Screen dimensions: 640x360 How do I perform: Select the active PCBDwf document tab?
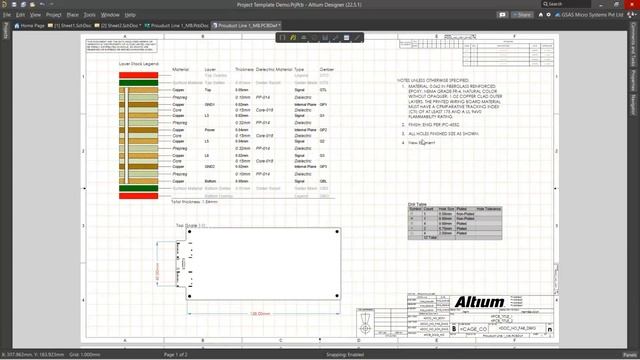click(x=247, y=25)
